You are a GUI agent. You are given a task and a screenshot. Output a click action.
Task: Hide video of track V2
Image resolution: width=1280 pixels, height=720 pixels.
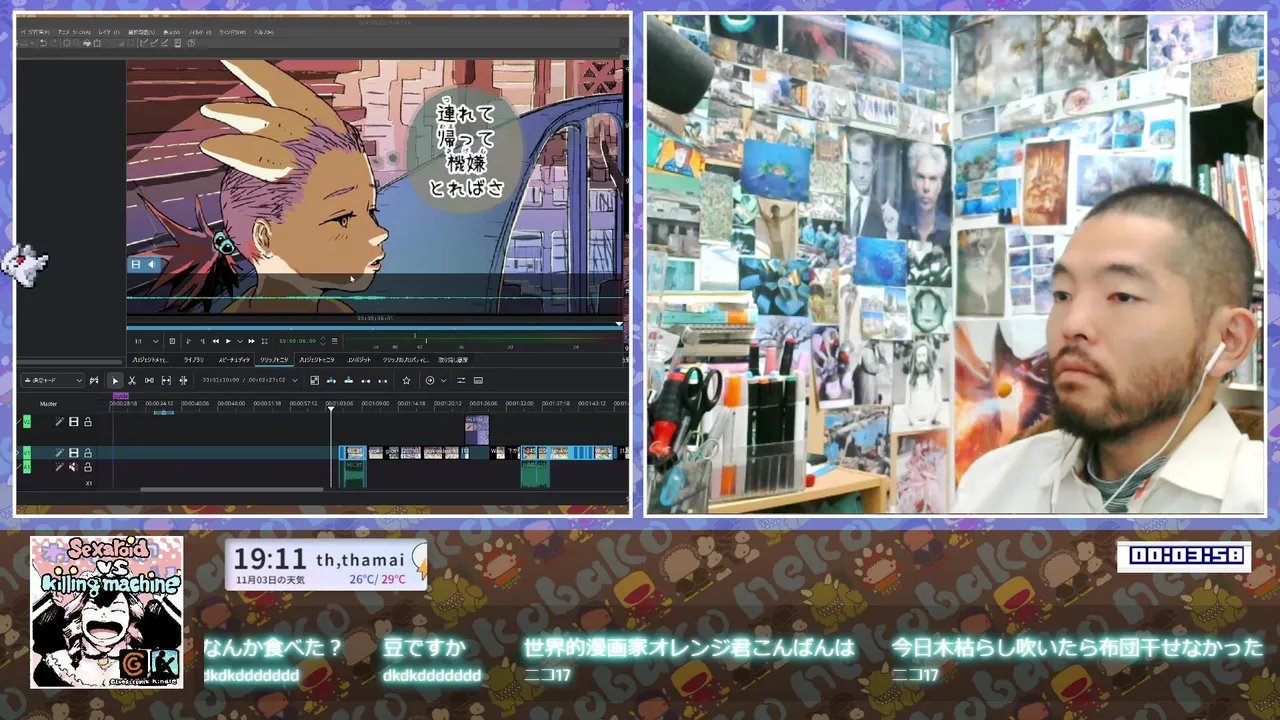click(x=73, y=422)
